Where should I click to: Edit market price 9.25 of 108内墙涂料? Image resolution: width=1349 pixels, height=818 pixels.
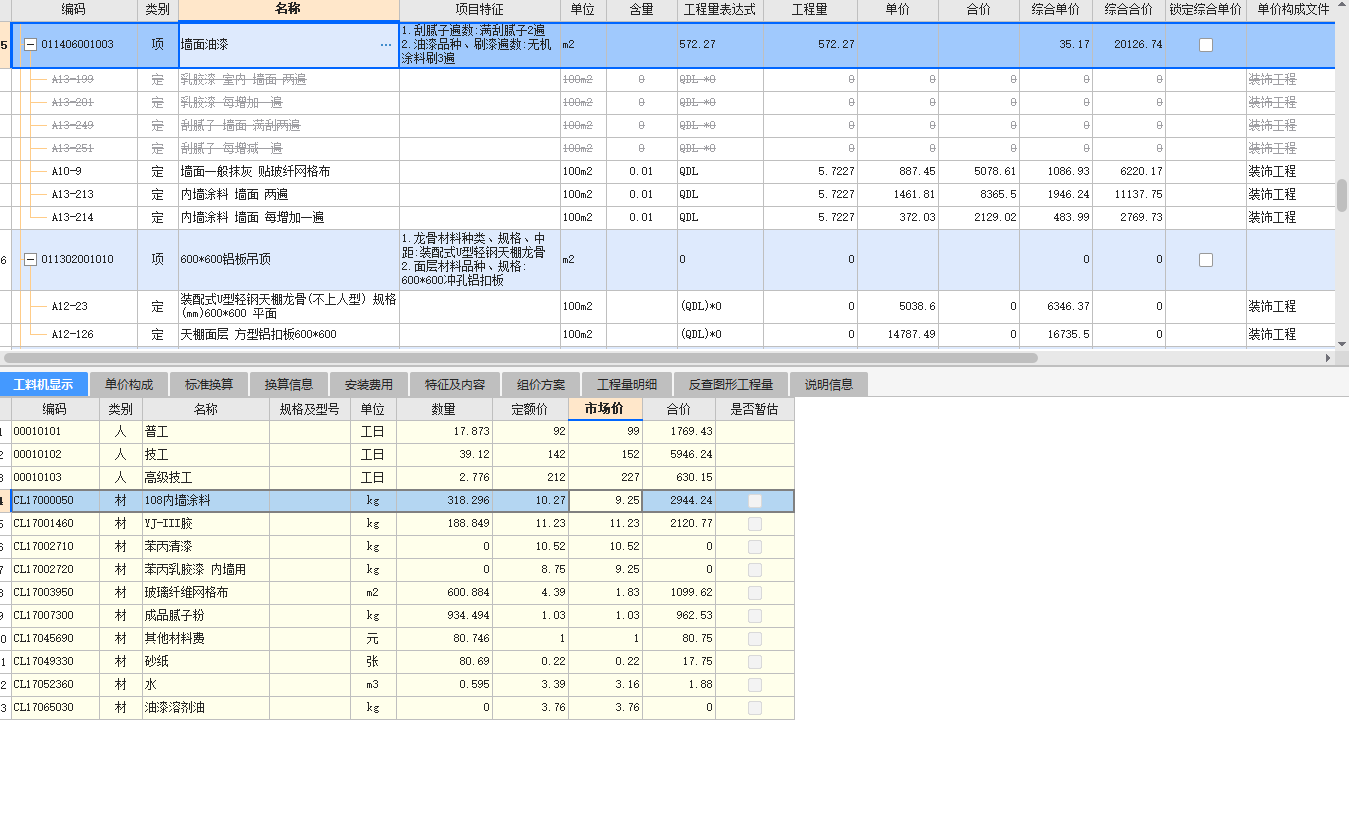click(605, 501)
